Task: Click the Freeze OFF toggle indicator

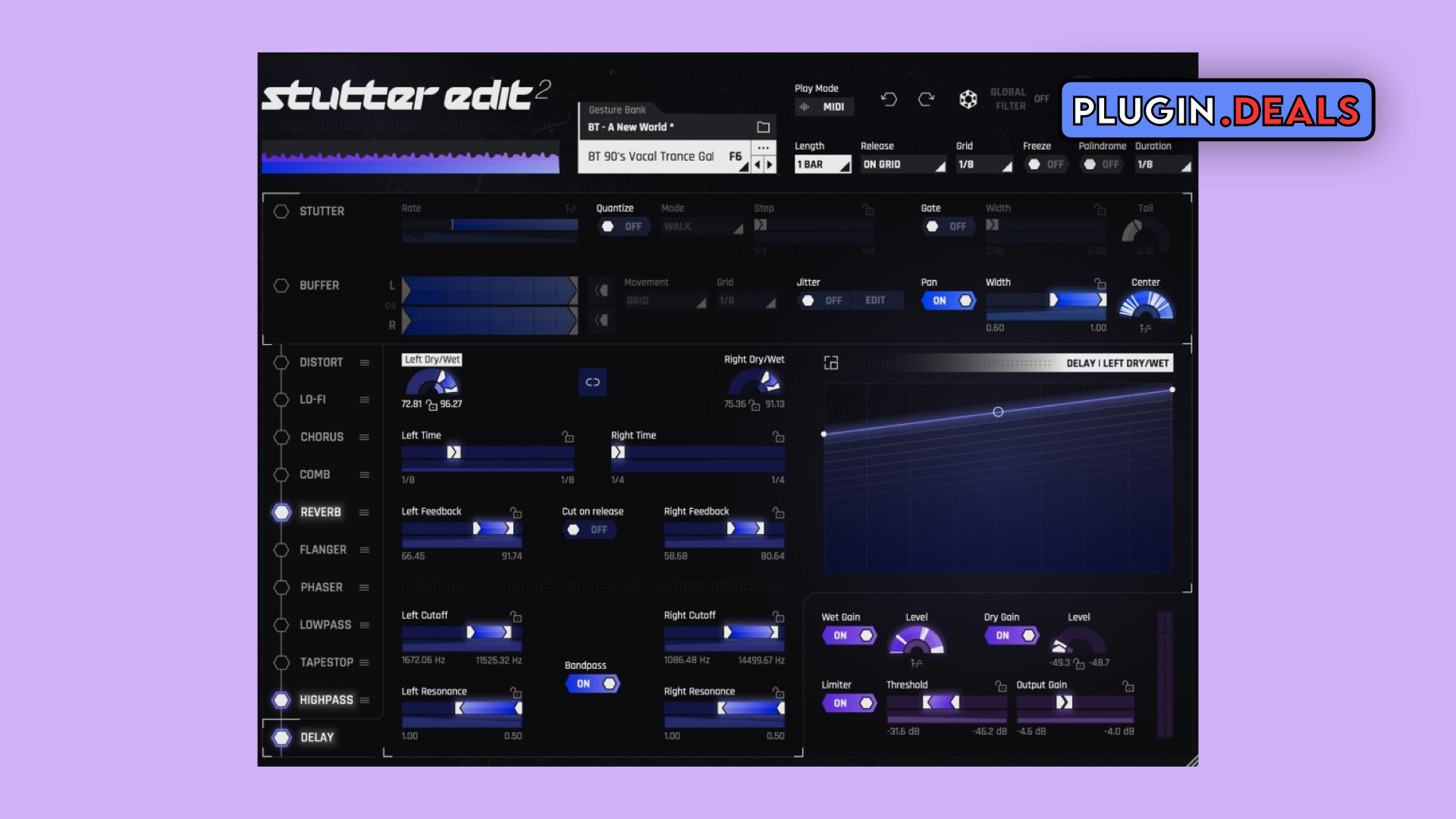Action: [x=1046, y=164]
